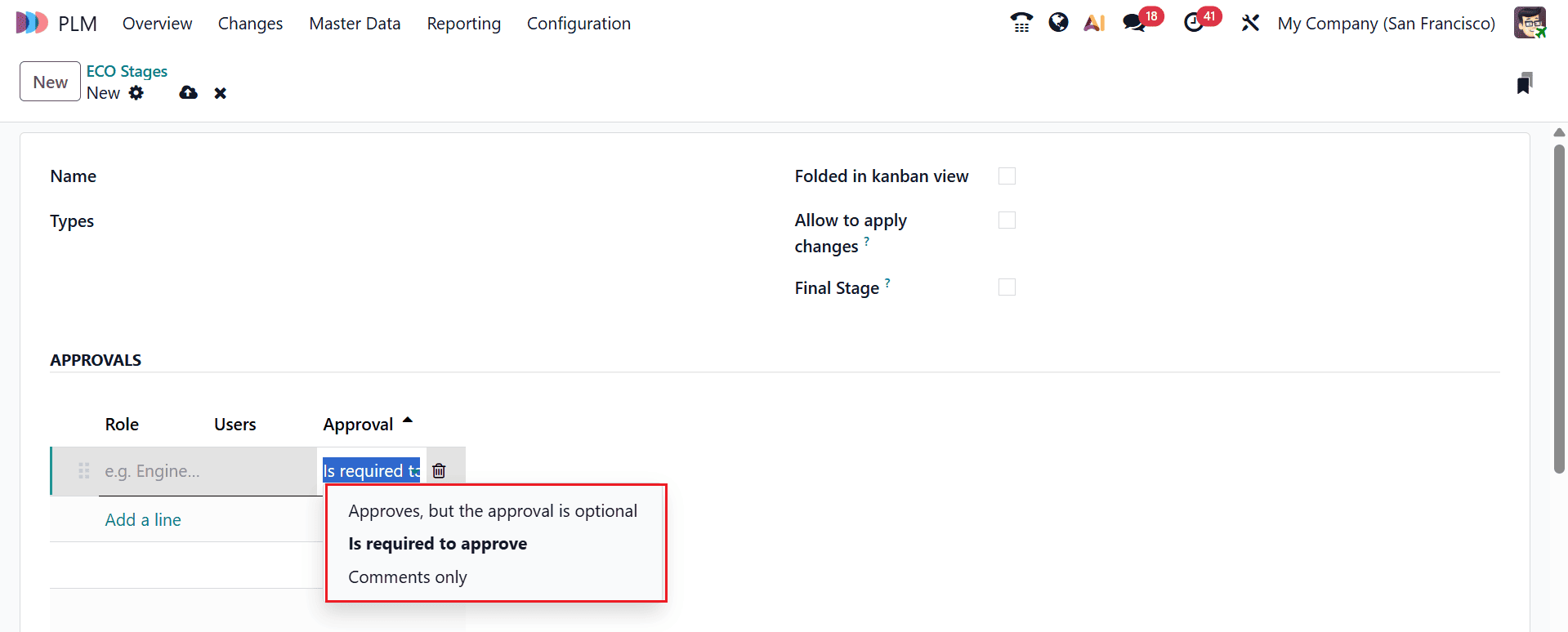The height and width of the screenshot is (632, 1568).
Task: Click the vertical scrollbar thumb
Action: 1559,309
